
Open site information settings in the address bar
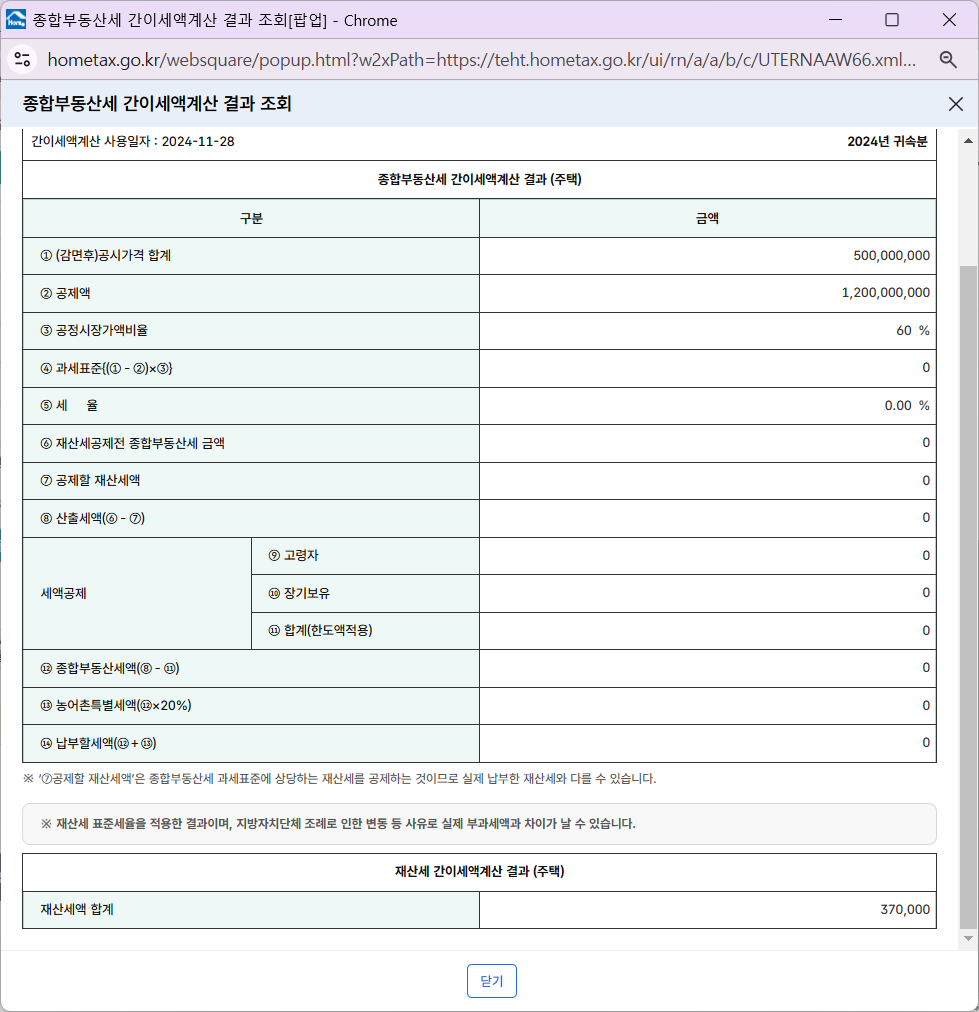[23, 60]
